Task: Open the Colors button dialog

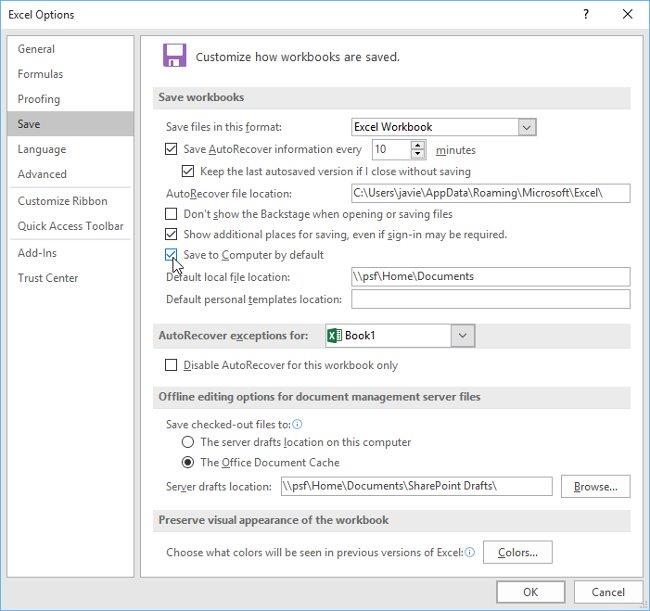Action: click(x=517, y=552)
